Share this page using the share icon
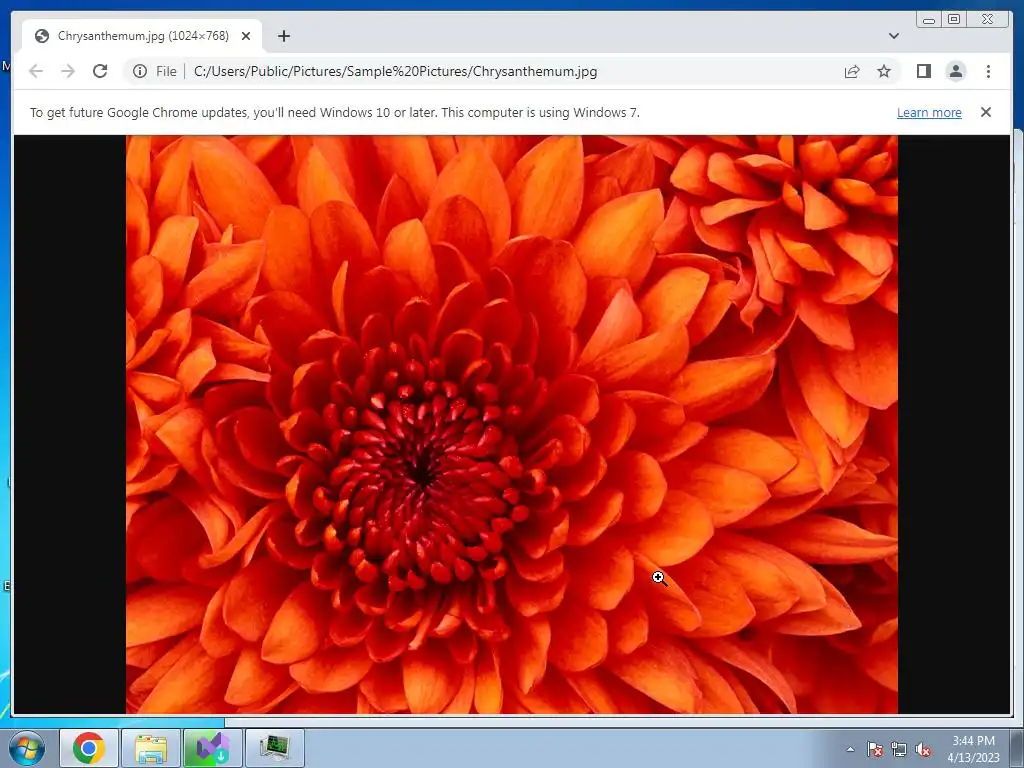The width and height of the screenshot is (1024, 768). (852, 71)
